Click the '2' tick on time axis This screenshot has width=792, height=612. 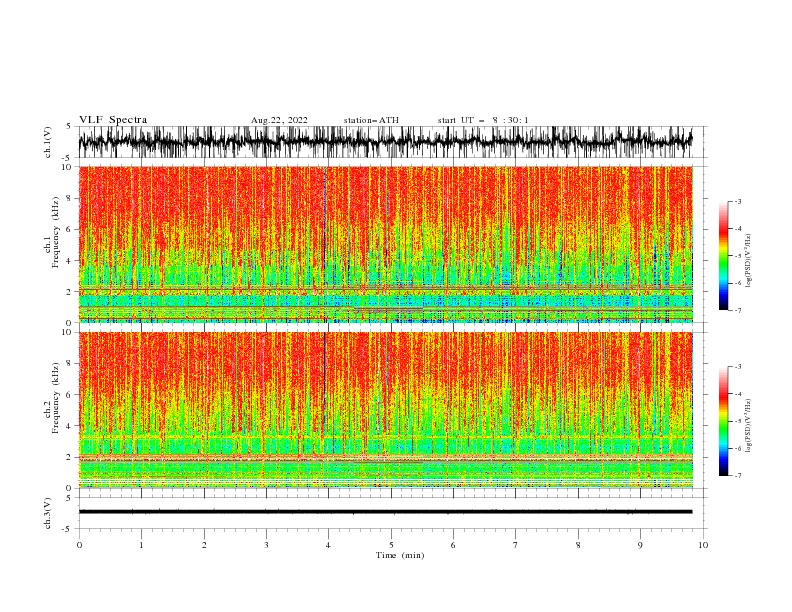point(204,545)
